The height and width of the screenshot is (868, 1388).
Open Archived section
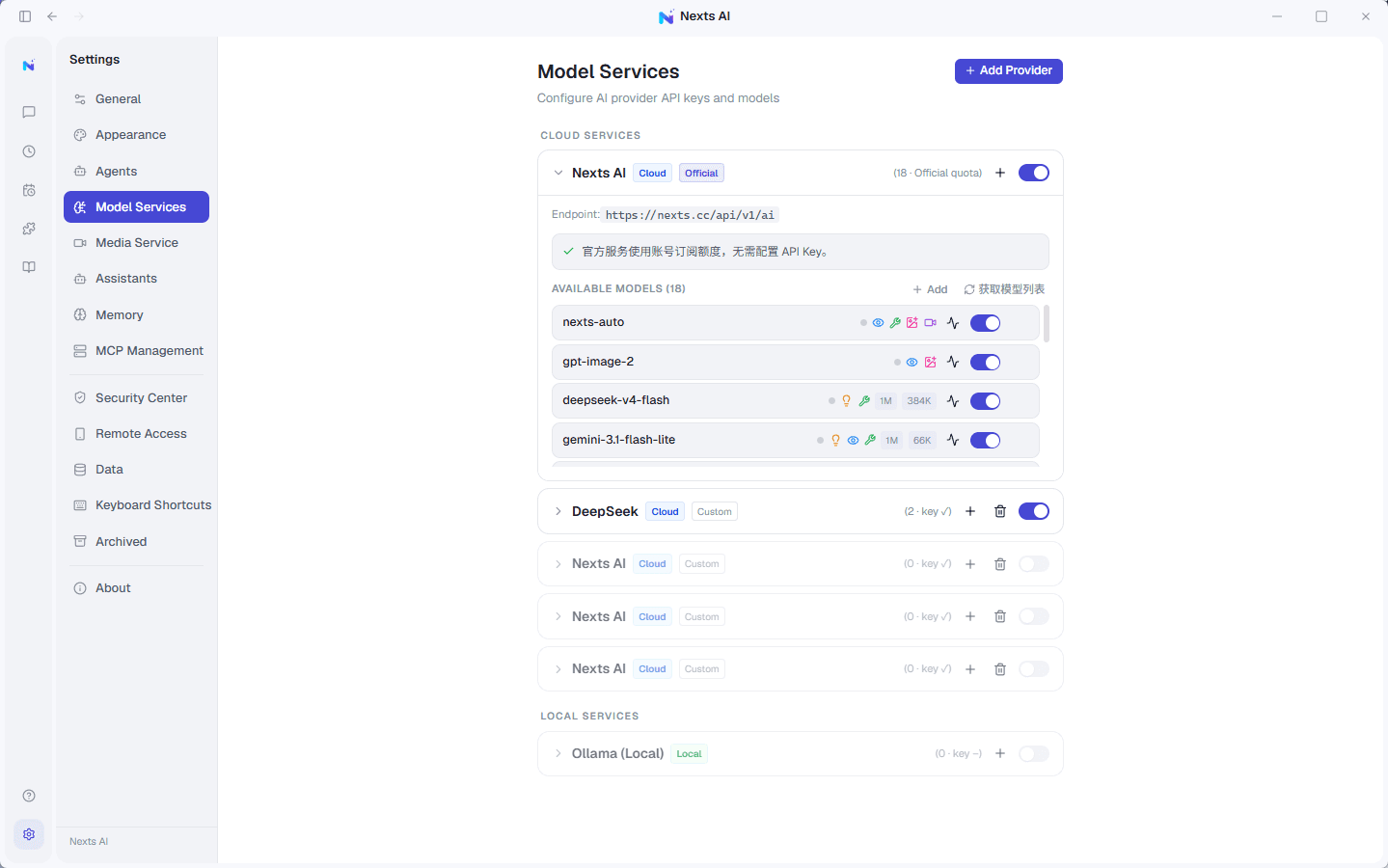[x=136, y=542]
